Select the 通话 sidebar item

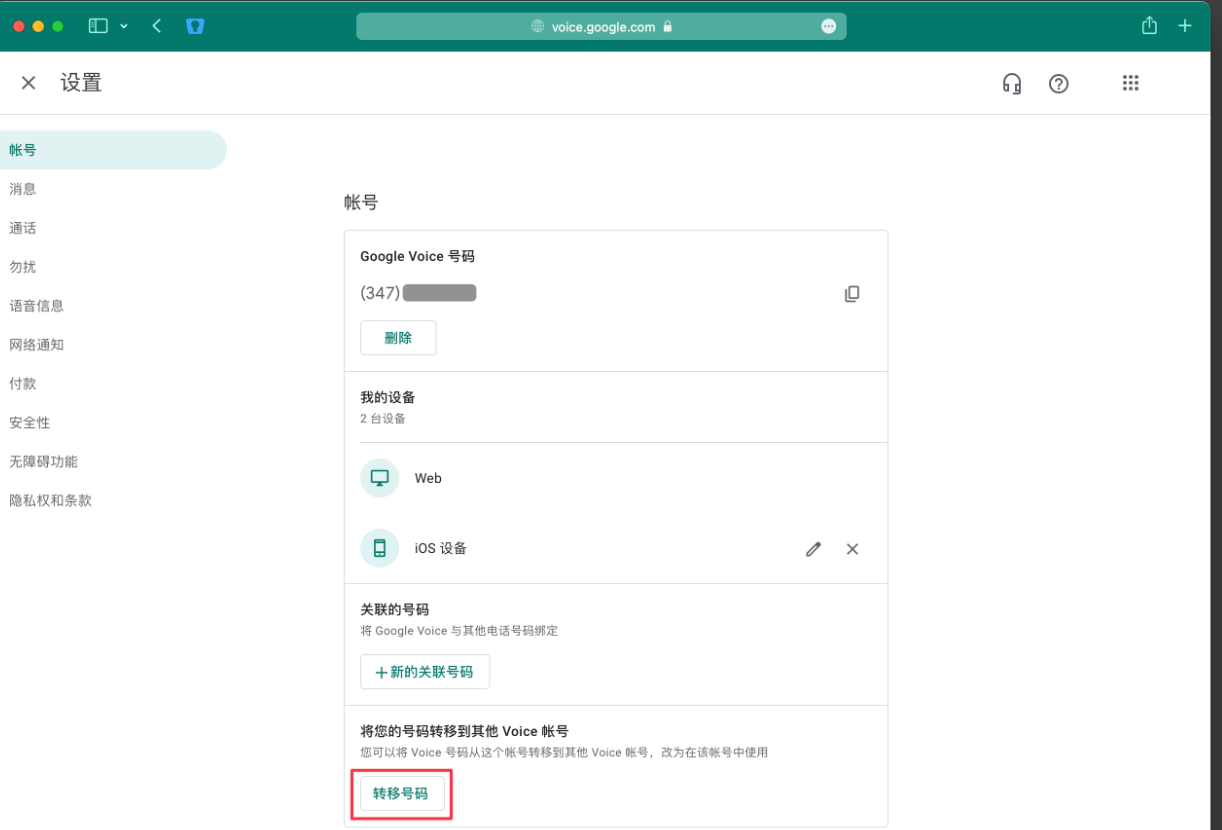click(x=113, y=228)
